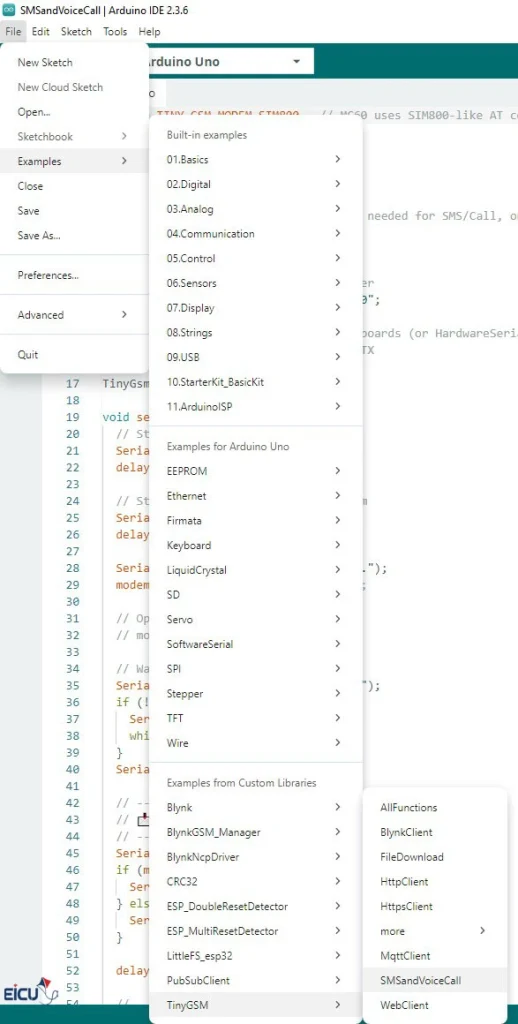Viewport: 518px width, 1024px height.
Task: Expand the Advanced submenu
Action: coord(74,315)
